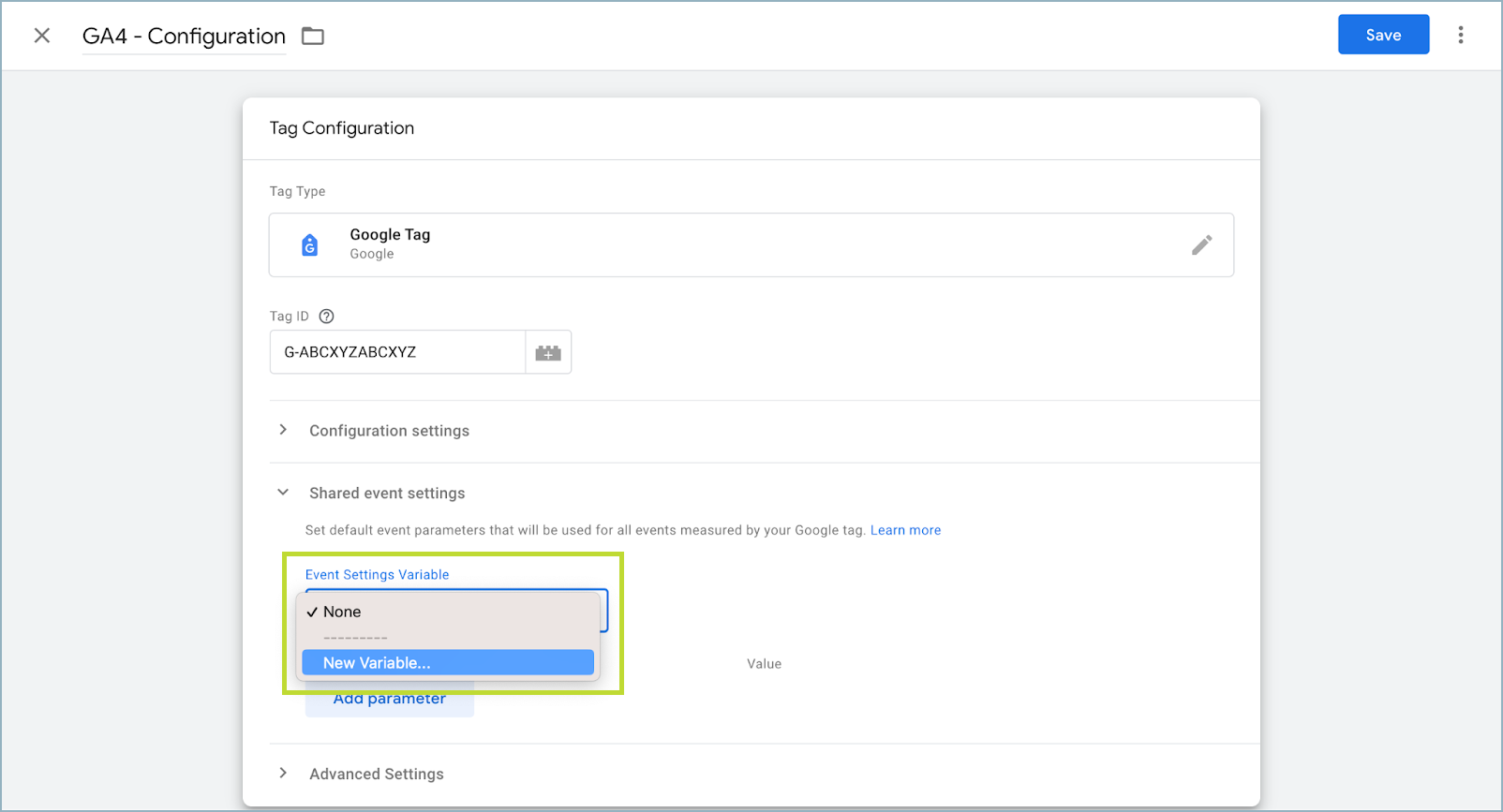
Task: Open the three-dot more options menu
Action: 1461,36
